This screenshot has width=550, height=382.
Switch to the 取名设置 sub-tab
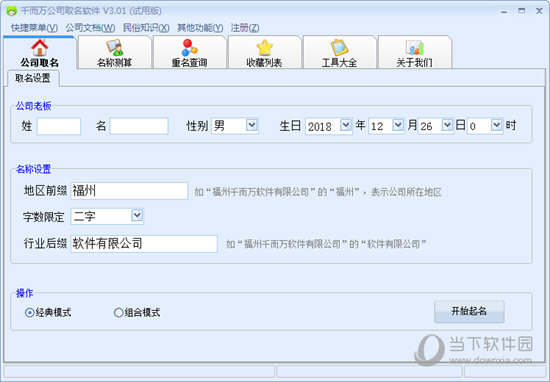pyautogui.click(x=33, y=78)
